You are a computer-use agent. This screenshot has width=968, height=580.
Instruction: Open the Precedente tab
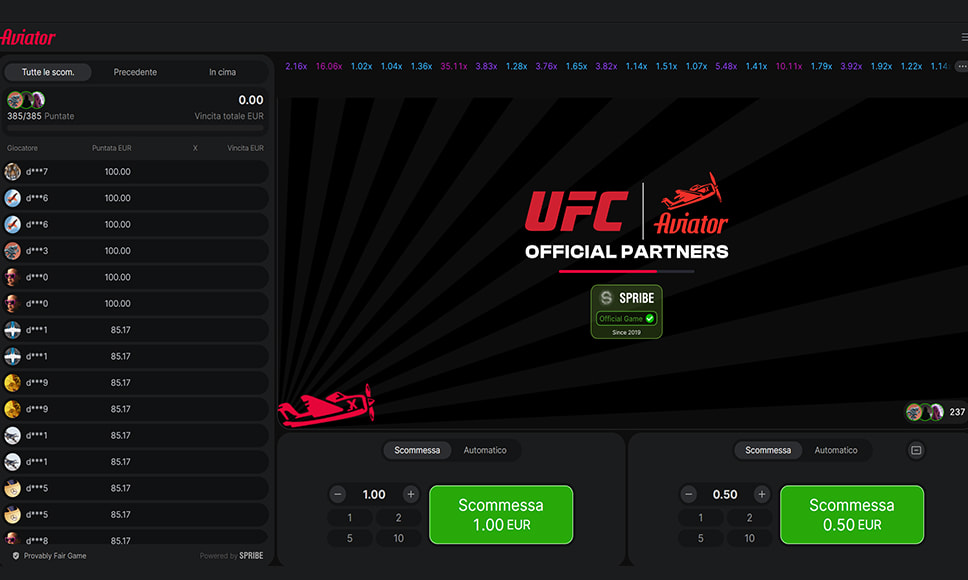(135, 73)
